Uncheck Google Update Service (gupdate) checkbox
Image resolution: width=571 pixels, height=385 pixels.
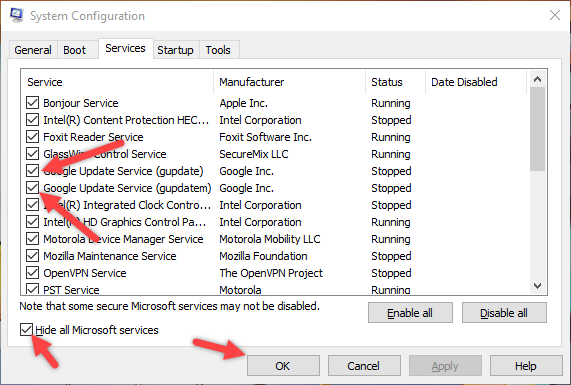32,171
